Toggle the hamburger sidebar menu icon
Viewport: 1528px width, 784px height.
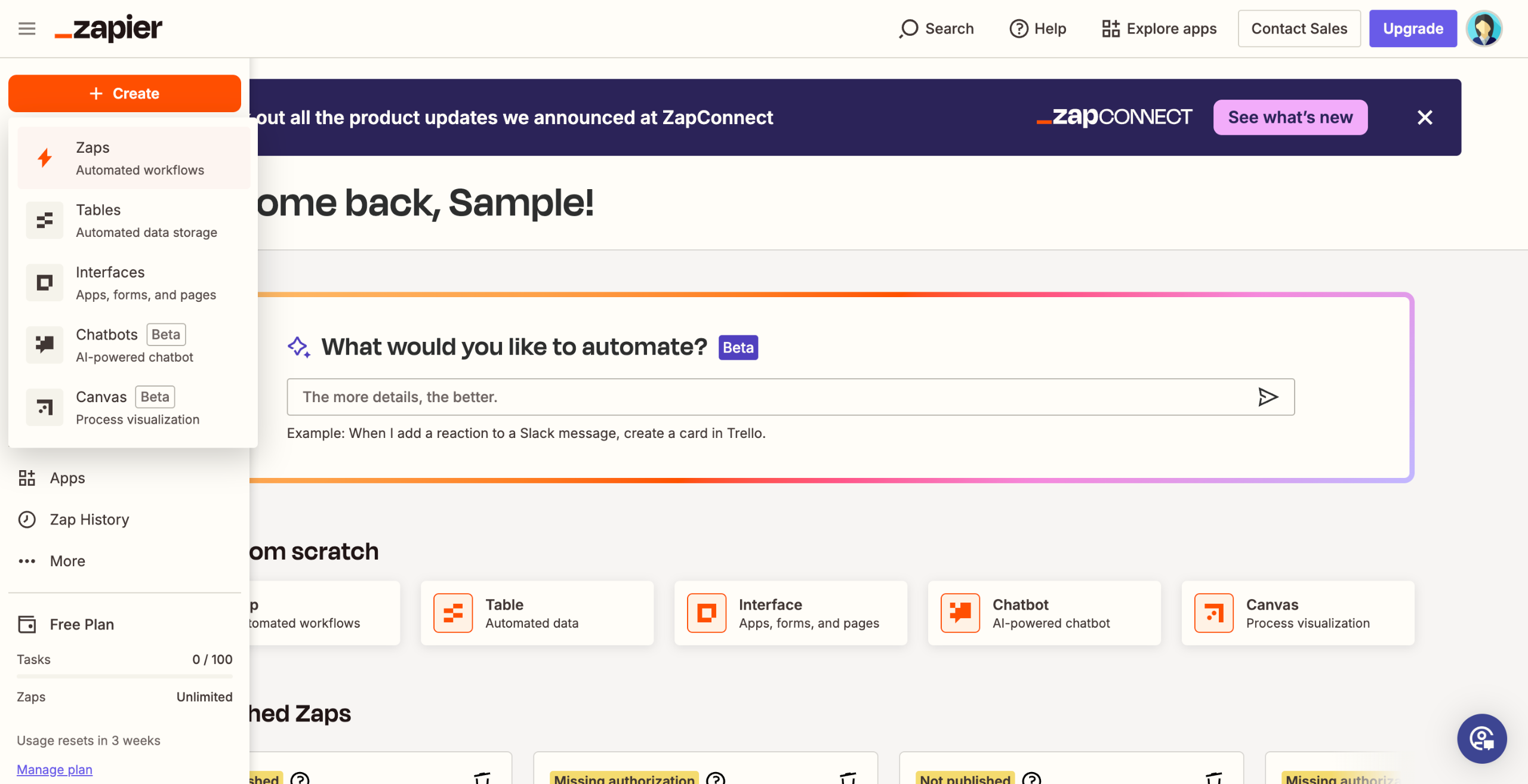click(27, 29)
